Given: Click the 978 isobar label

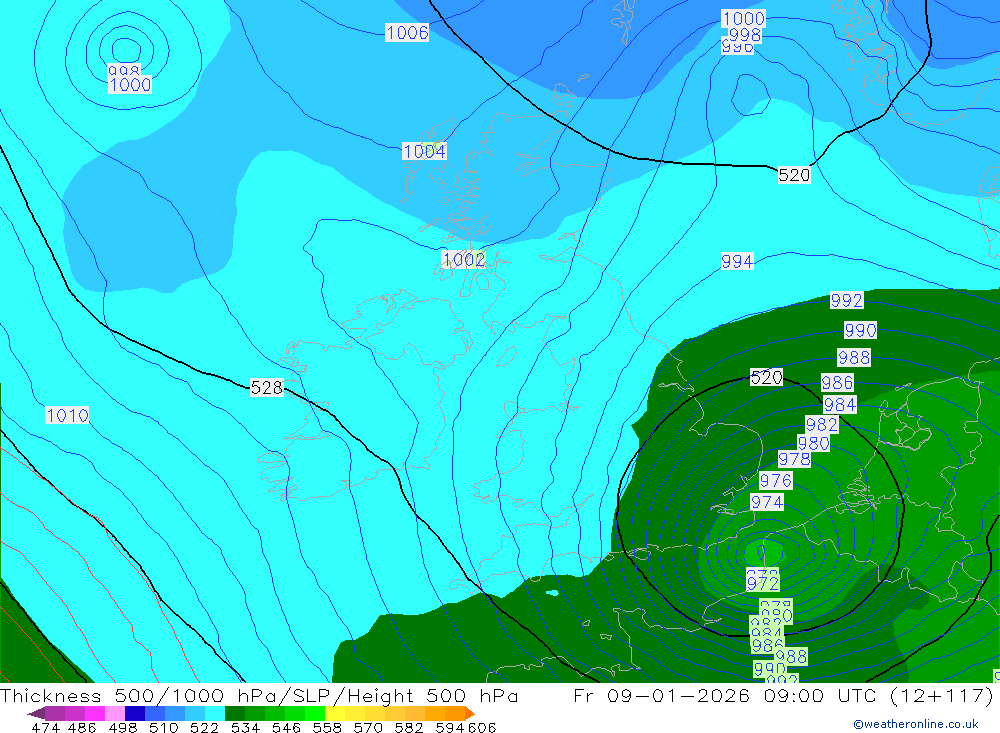Looking at the screenshot, I should (794, 459).
